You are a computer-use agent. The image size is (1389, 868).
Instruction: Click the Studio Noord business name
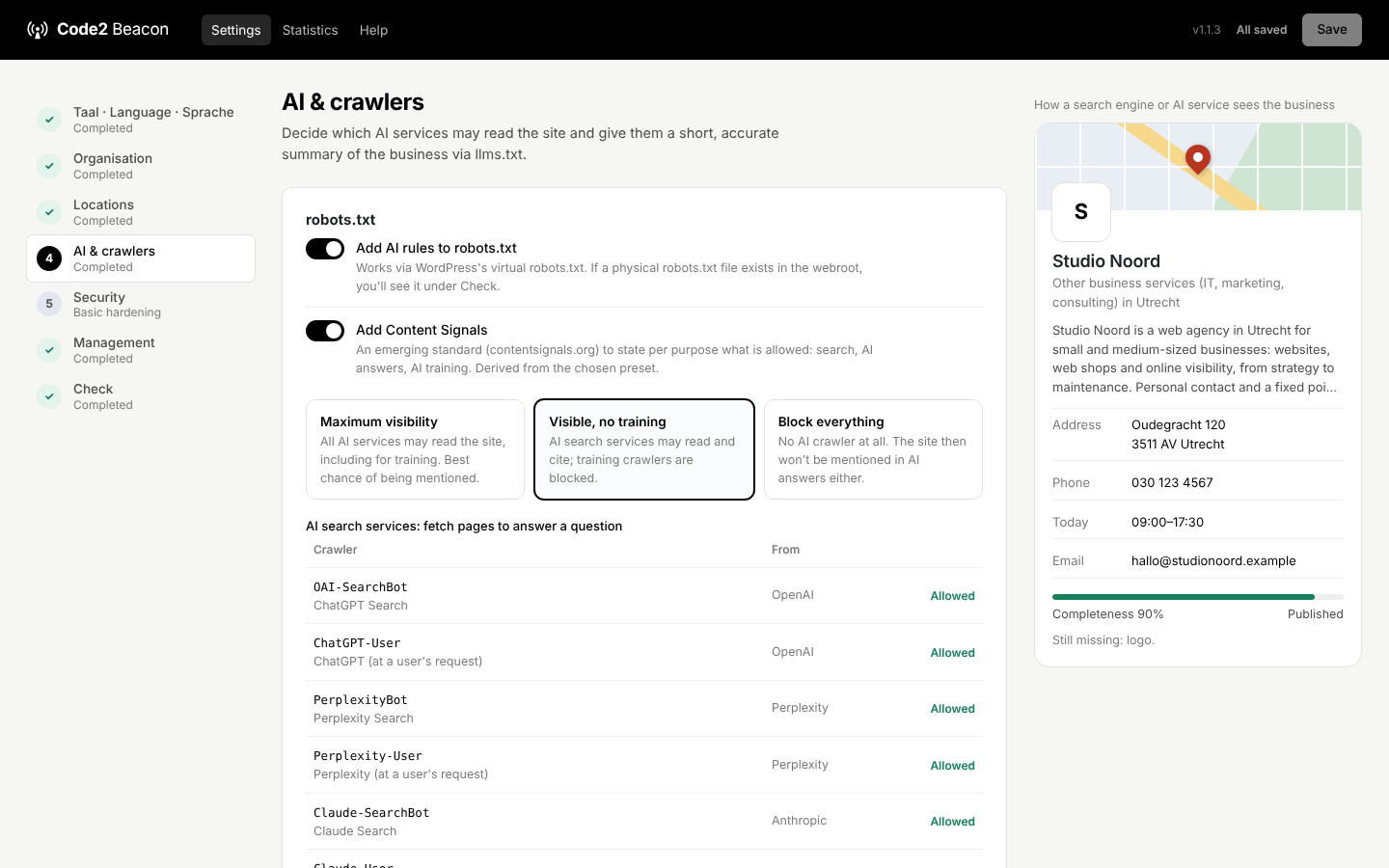click(1106, 261)
